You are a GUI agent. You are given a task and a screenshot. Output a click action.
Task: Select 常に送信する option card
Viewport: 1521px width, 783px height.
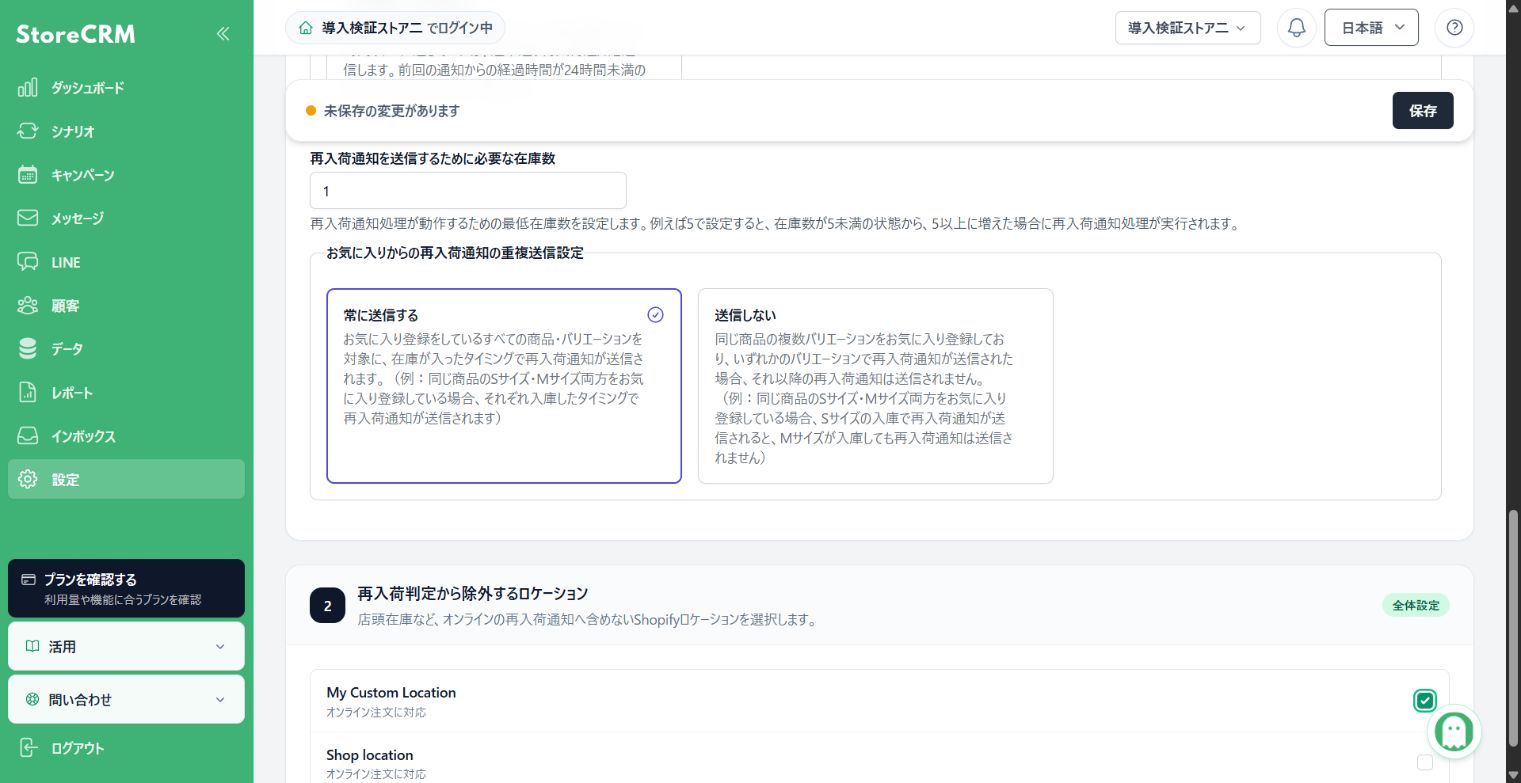(504, 386)
